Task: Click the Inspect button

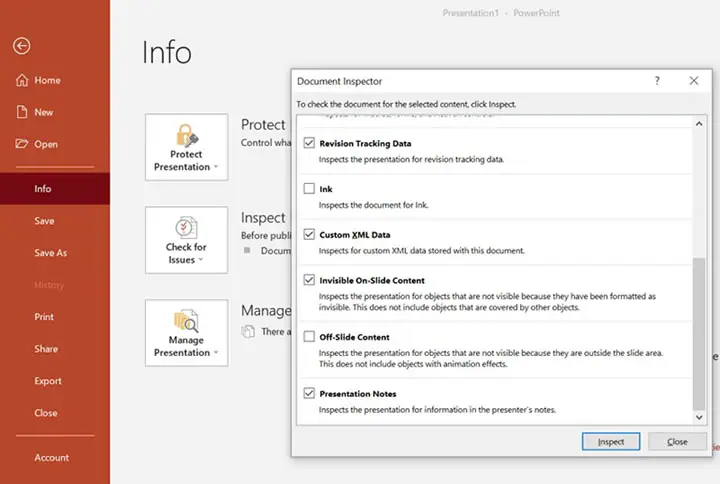Action: coord(611,441)
